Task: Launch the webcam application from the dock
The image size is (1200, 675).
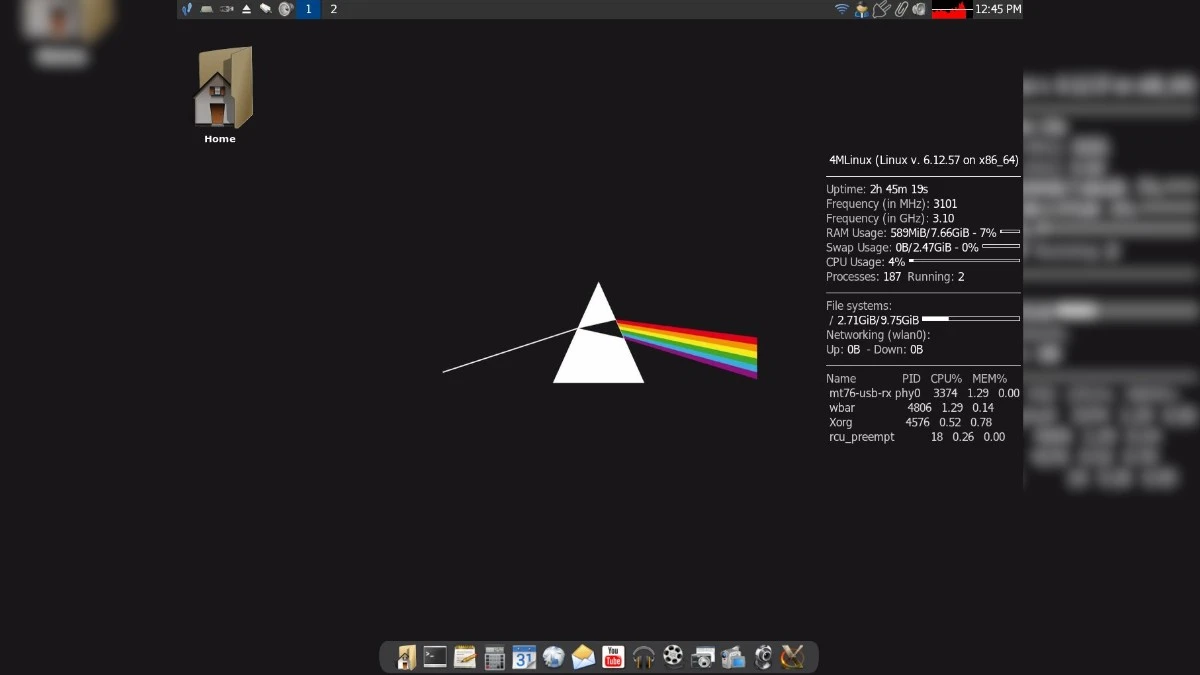Action: click(762, 657)
